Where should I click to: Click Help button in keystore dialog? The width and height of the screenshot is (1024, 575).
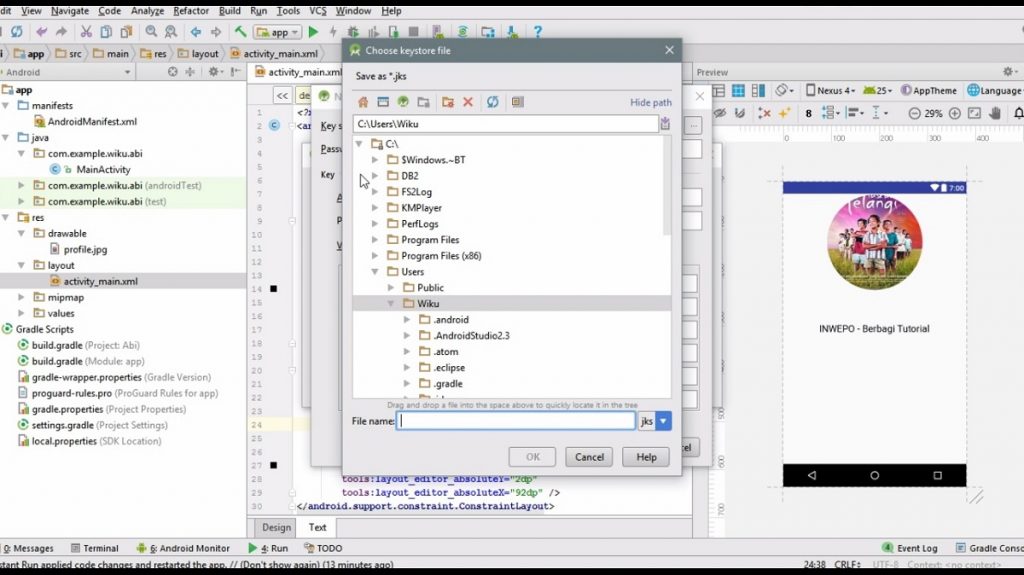click(646, 457)
